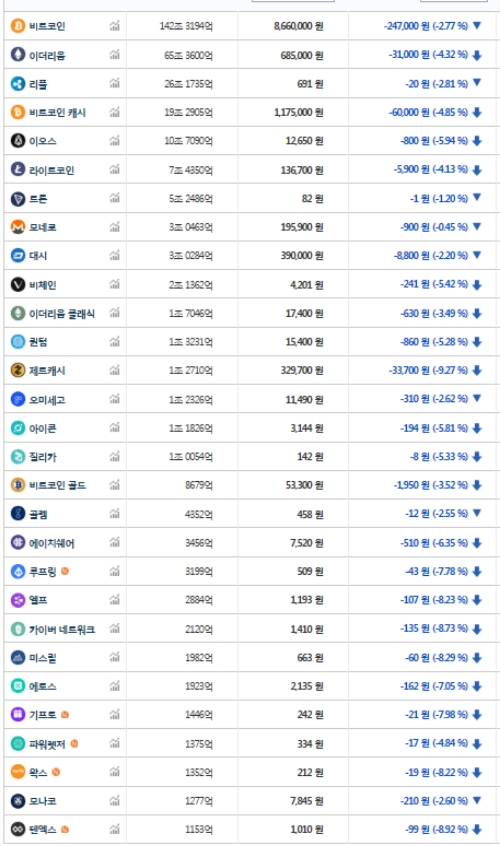This screenshot has height=846, width=500.
Task: Open the chart icon in the 트론 row
Action: (114, 198)
